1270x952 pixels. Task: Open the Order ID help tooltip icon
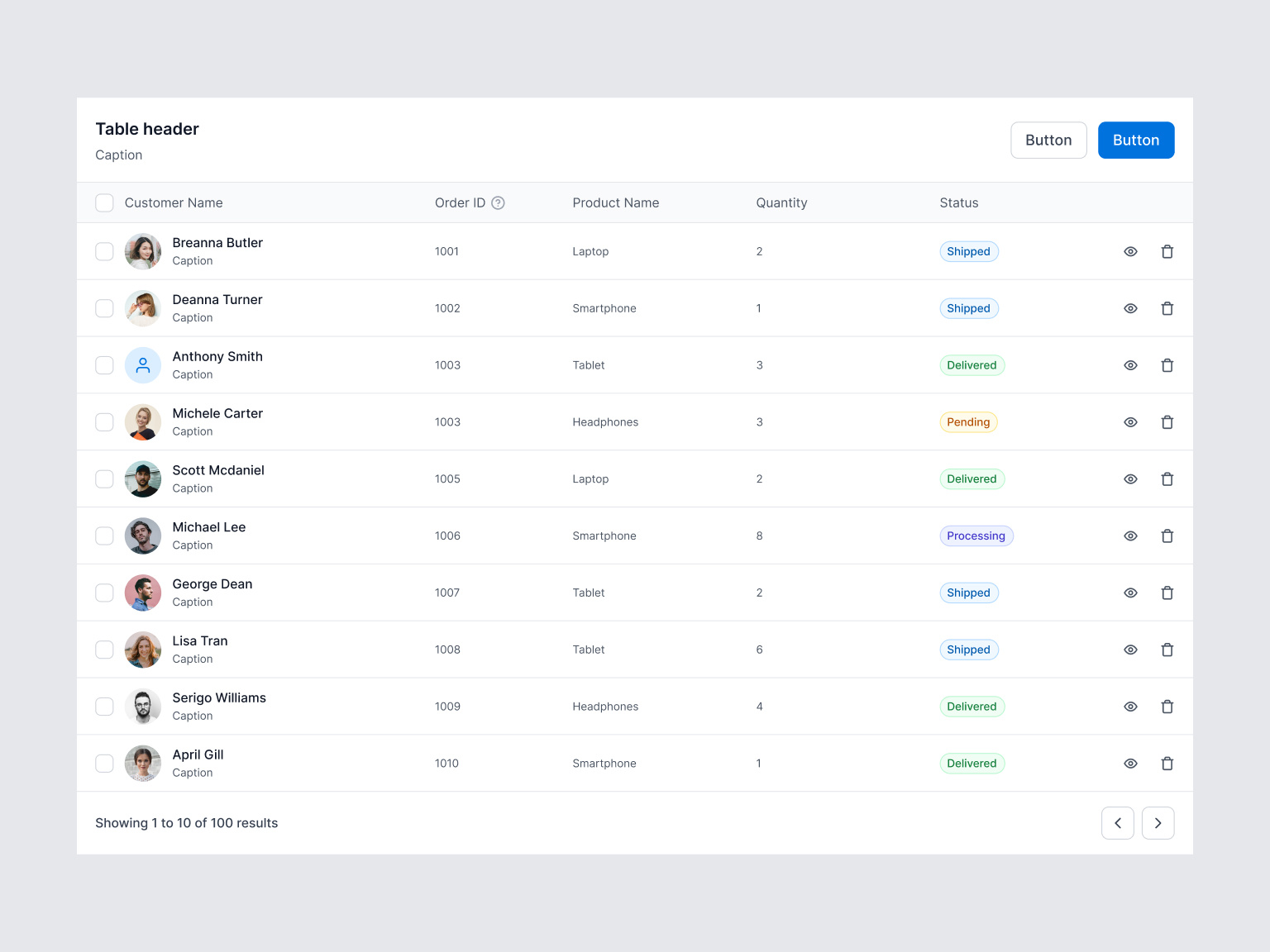click(498, 202)
